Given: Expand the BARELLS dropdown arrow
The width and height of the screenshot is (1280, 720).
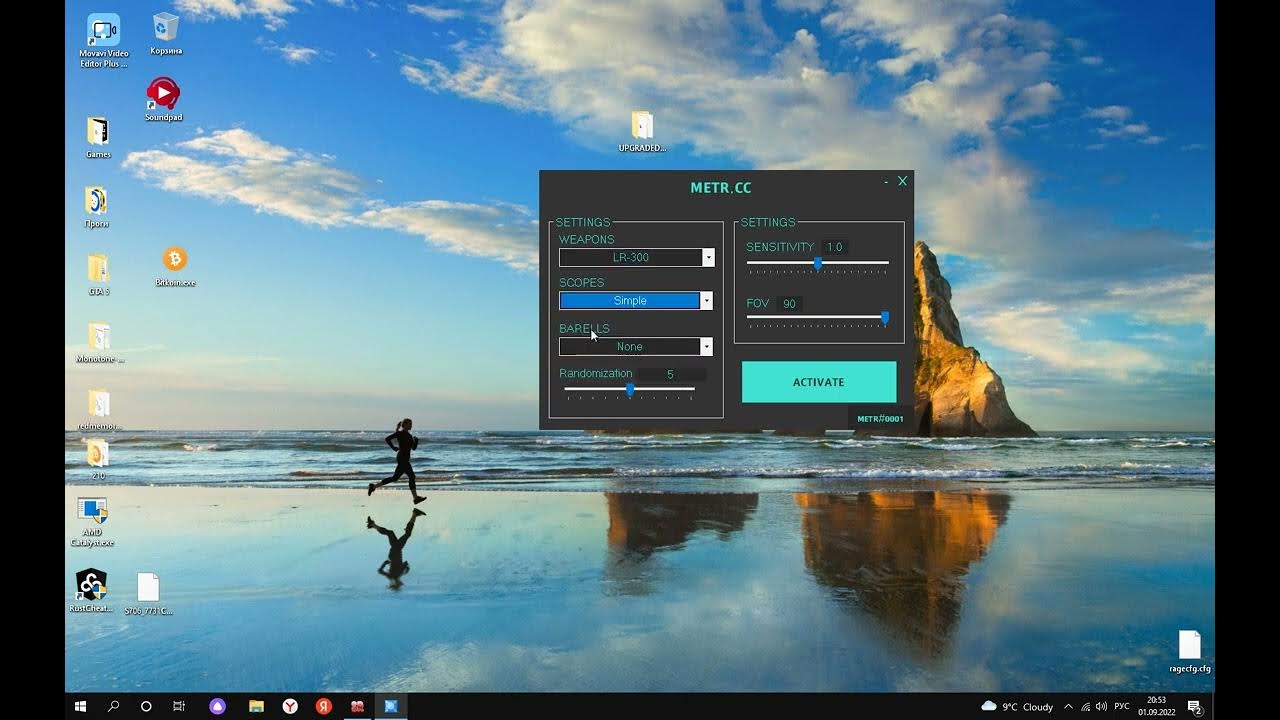Looking at the screenshot, I should 706,347.
